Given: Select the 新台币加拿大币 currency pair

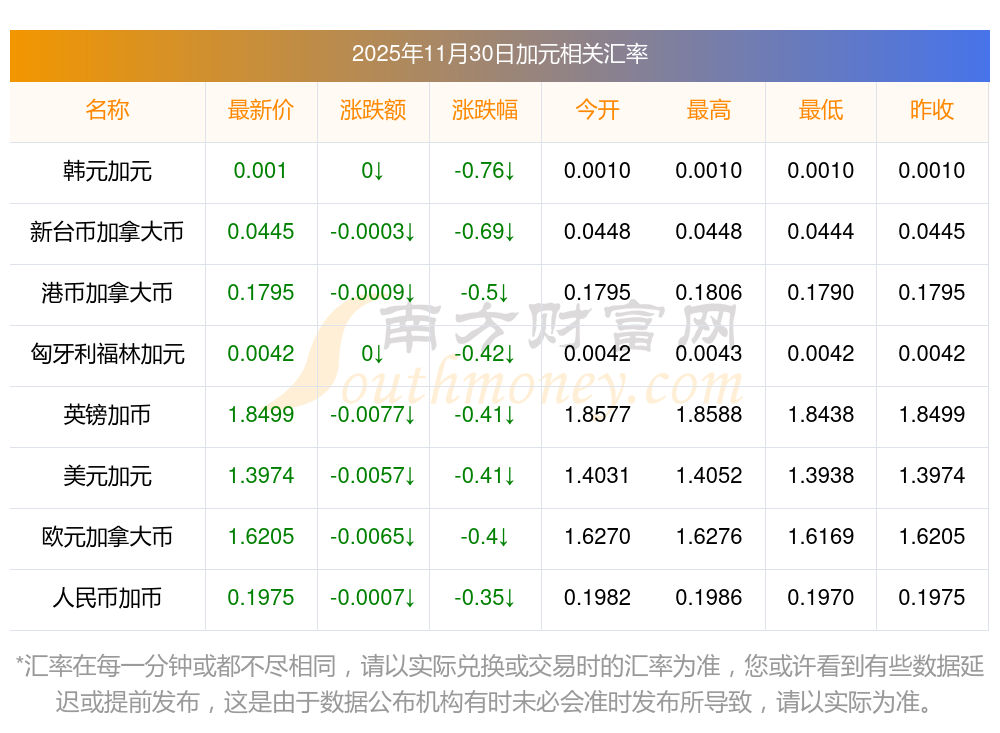Looking at the screenshot, I should [107, 232].
